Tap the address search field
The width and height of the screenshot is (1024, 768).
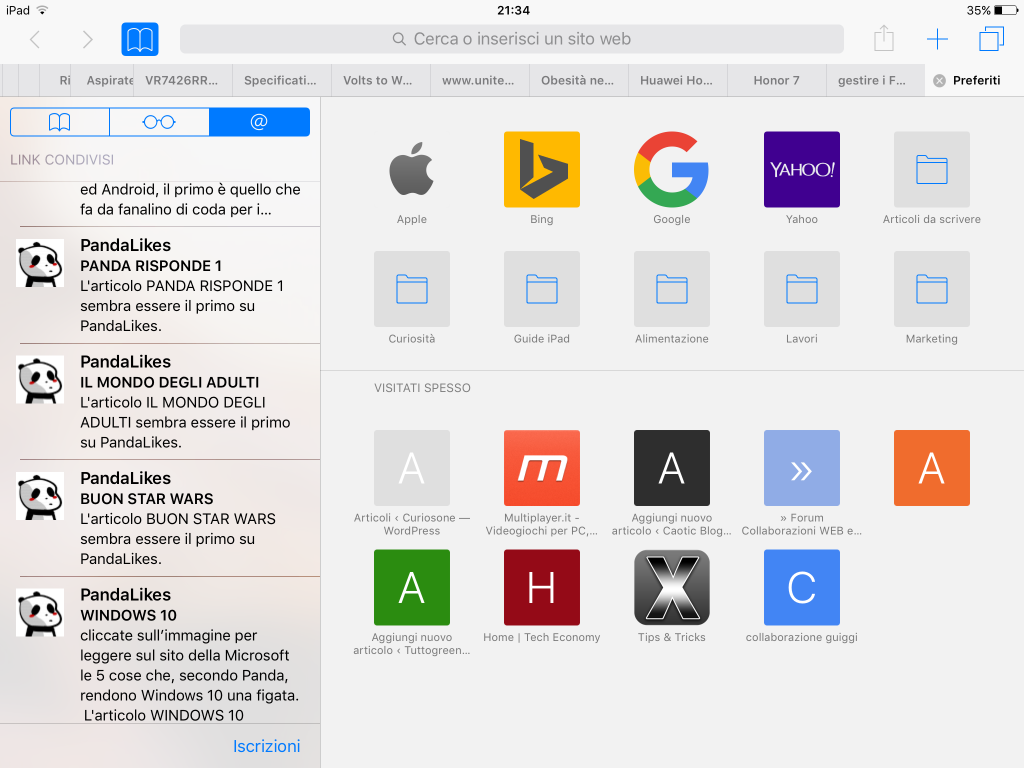[x=511, y=39]
